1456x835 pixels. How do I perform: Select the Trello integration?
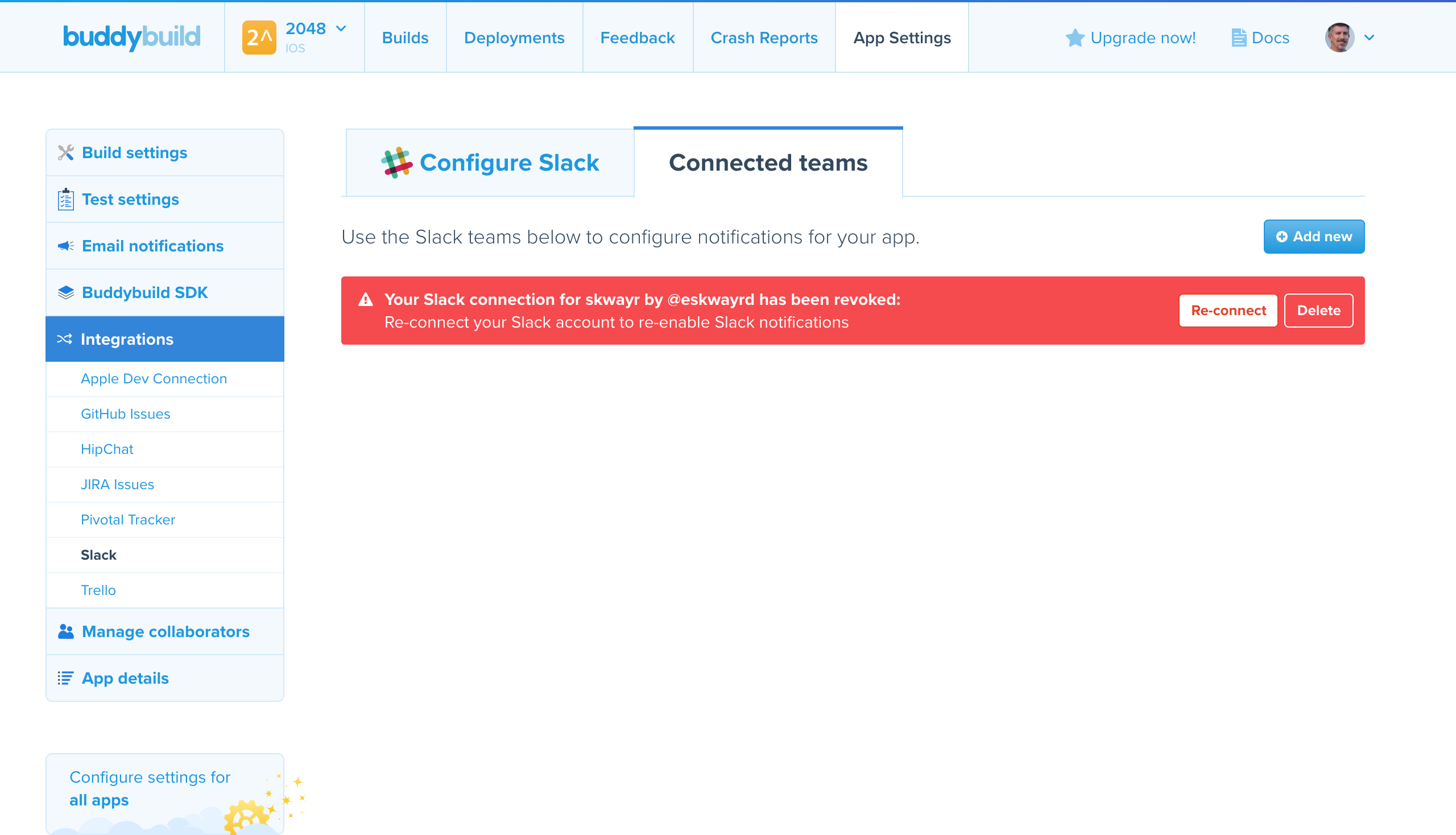98,589
